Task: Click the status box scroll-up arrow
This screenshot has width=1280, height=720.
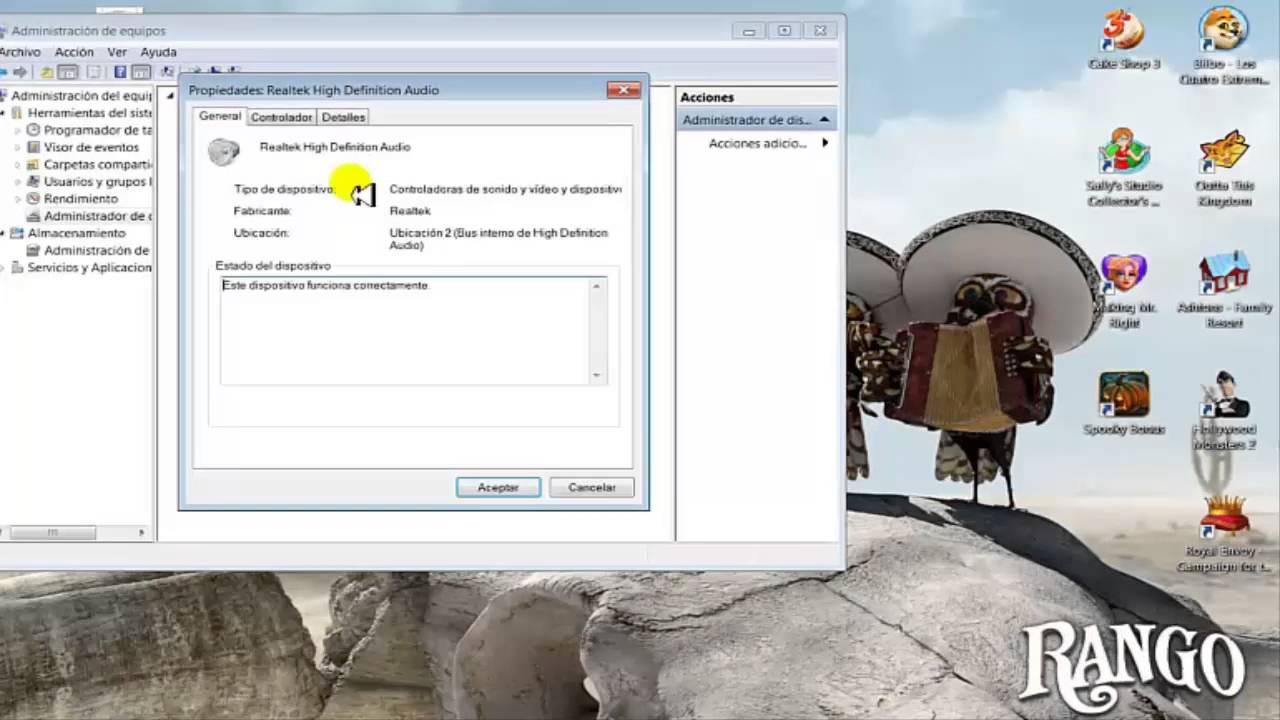Action: [597, 286]
